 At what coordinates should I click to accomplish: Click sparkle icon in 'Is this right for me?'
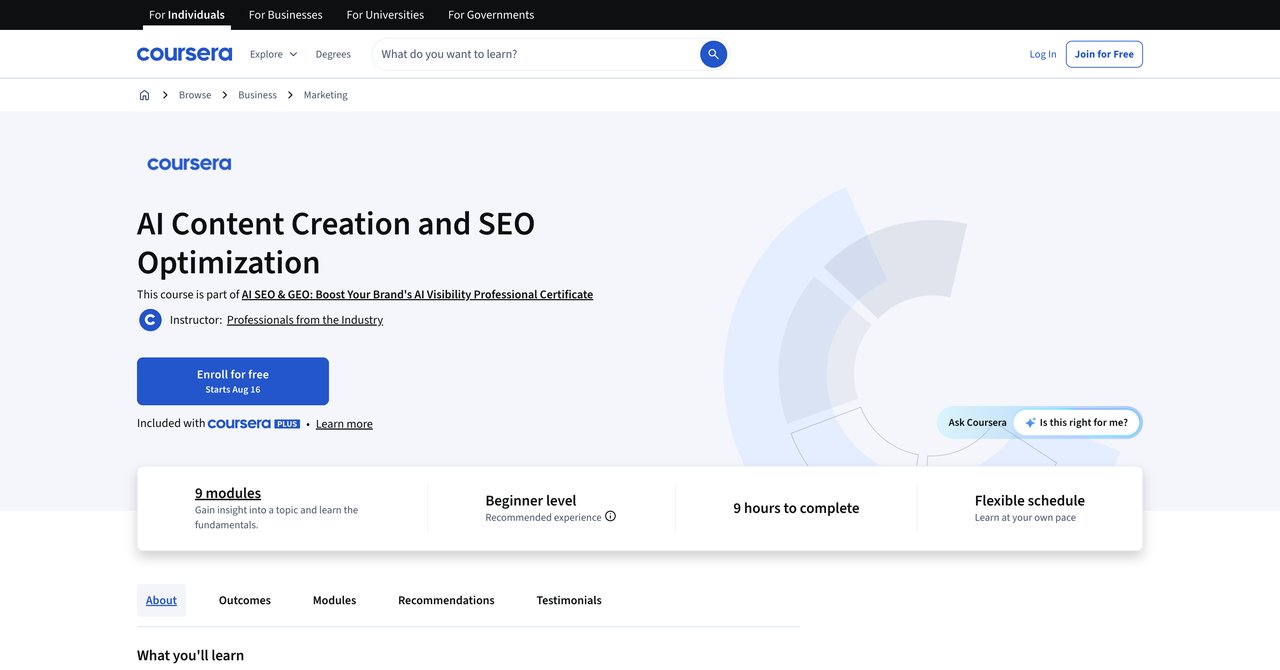point(1030,423)
